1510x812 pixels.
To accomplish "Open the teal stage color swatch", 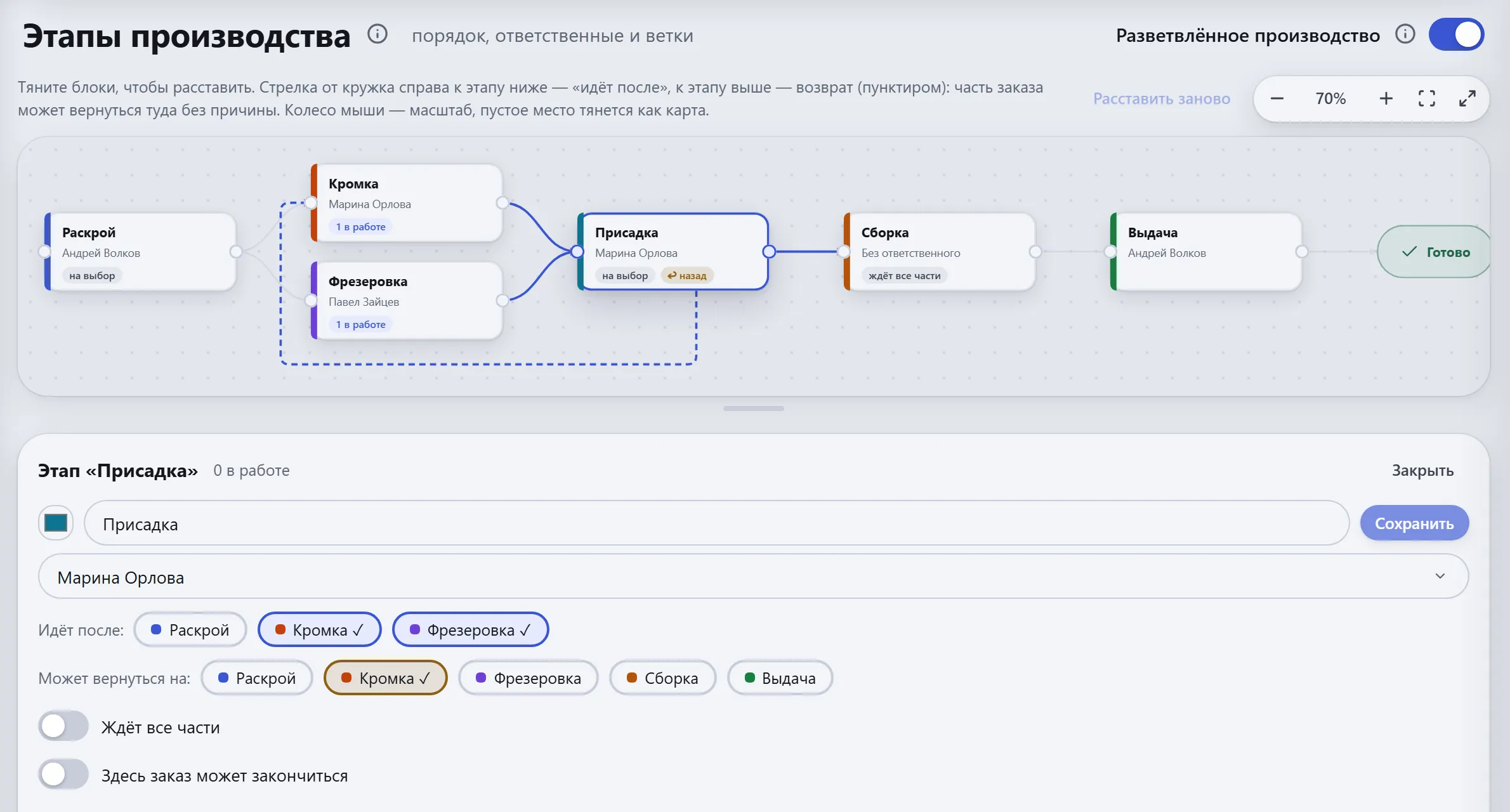I will pyautogui.click(x=56, y=523).
